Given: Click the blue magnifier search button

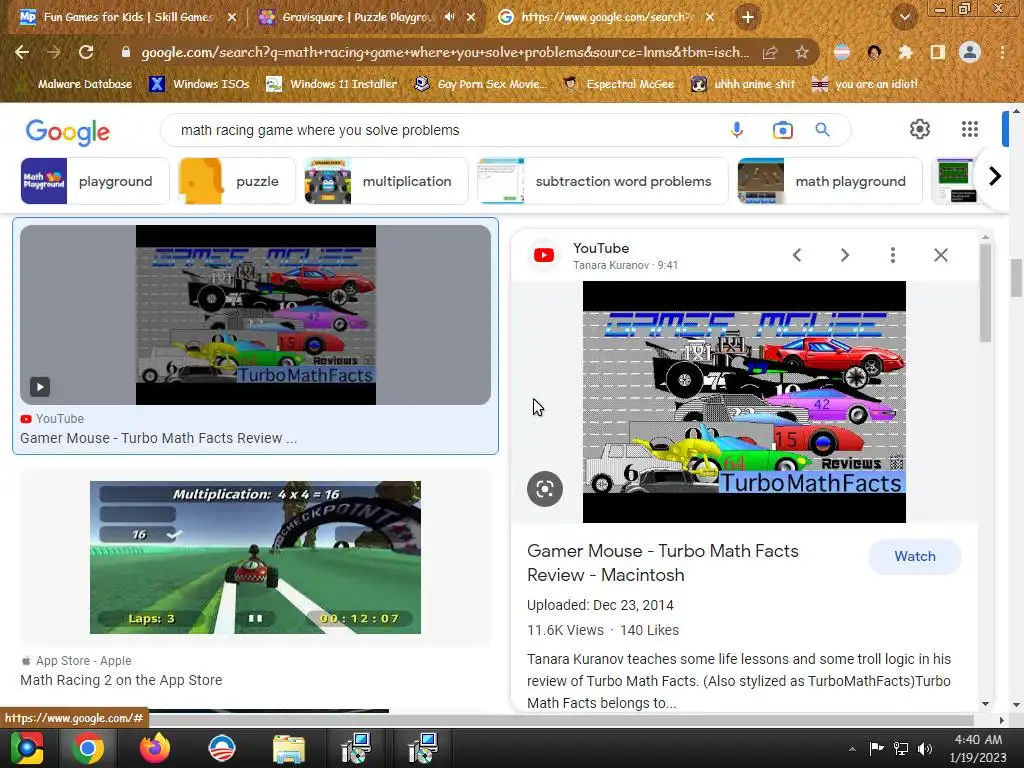Looking at the screenshot, I should pos(822,130).
